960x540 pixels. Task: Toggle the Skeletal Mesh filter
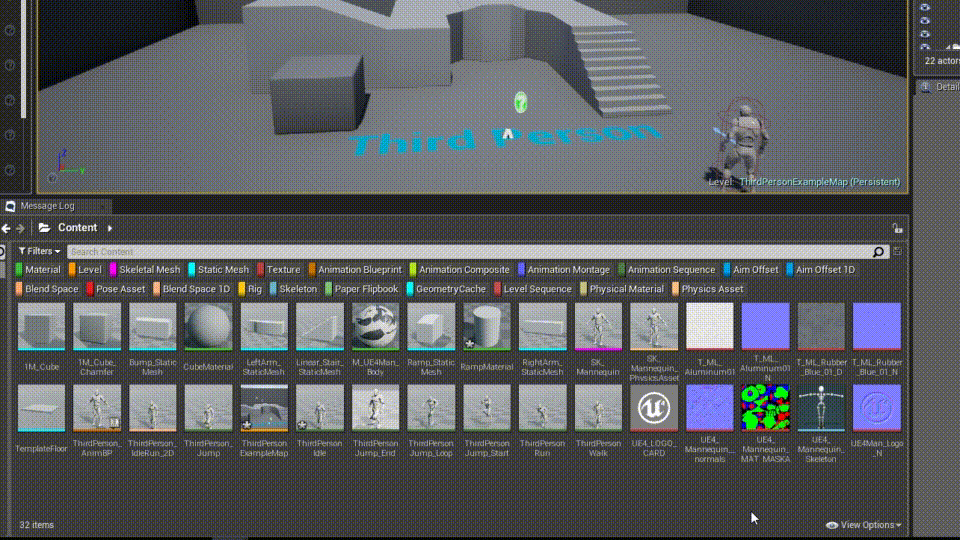tap(145, 269)
